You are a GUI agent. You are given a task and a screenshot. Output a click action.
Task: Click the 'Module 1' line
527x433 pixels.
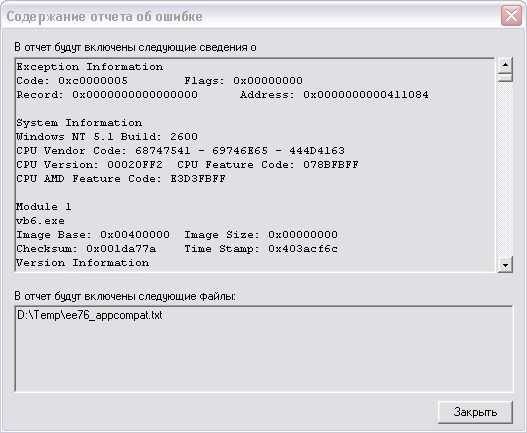click(44, 206)
